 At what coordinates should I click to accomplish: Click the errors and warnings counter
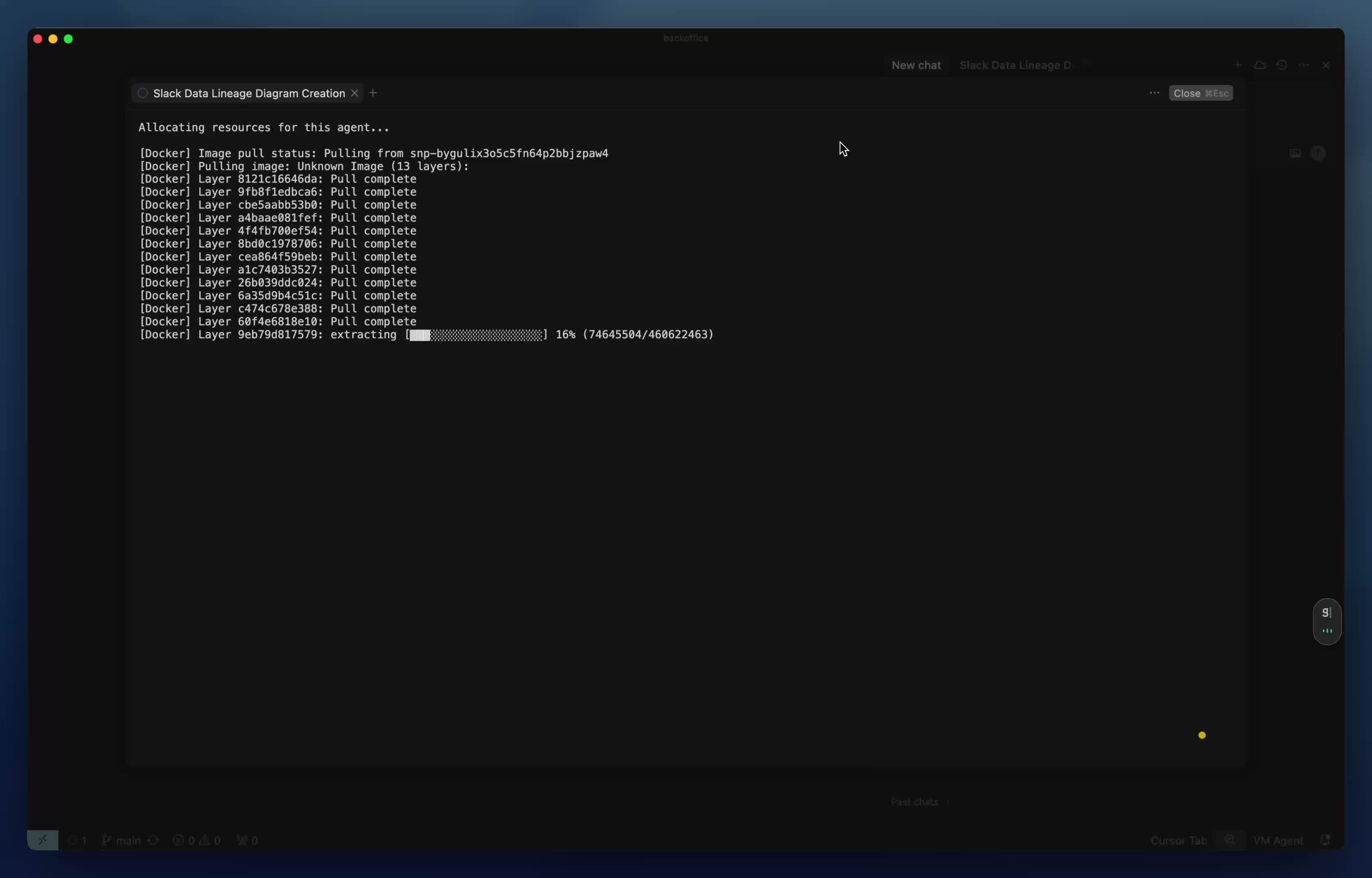click(x=197, y=840)
